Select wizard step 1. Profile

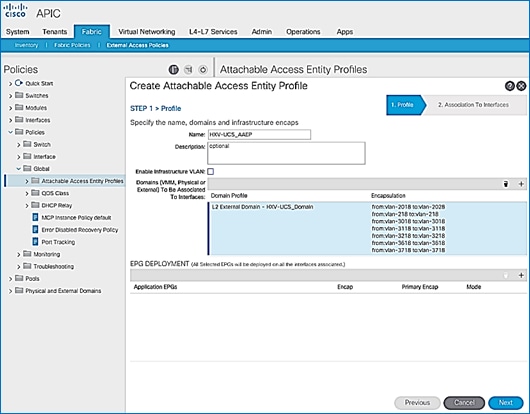pyautogui.click(x=405, y=105)
